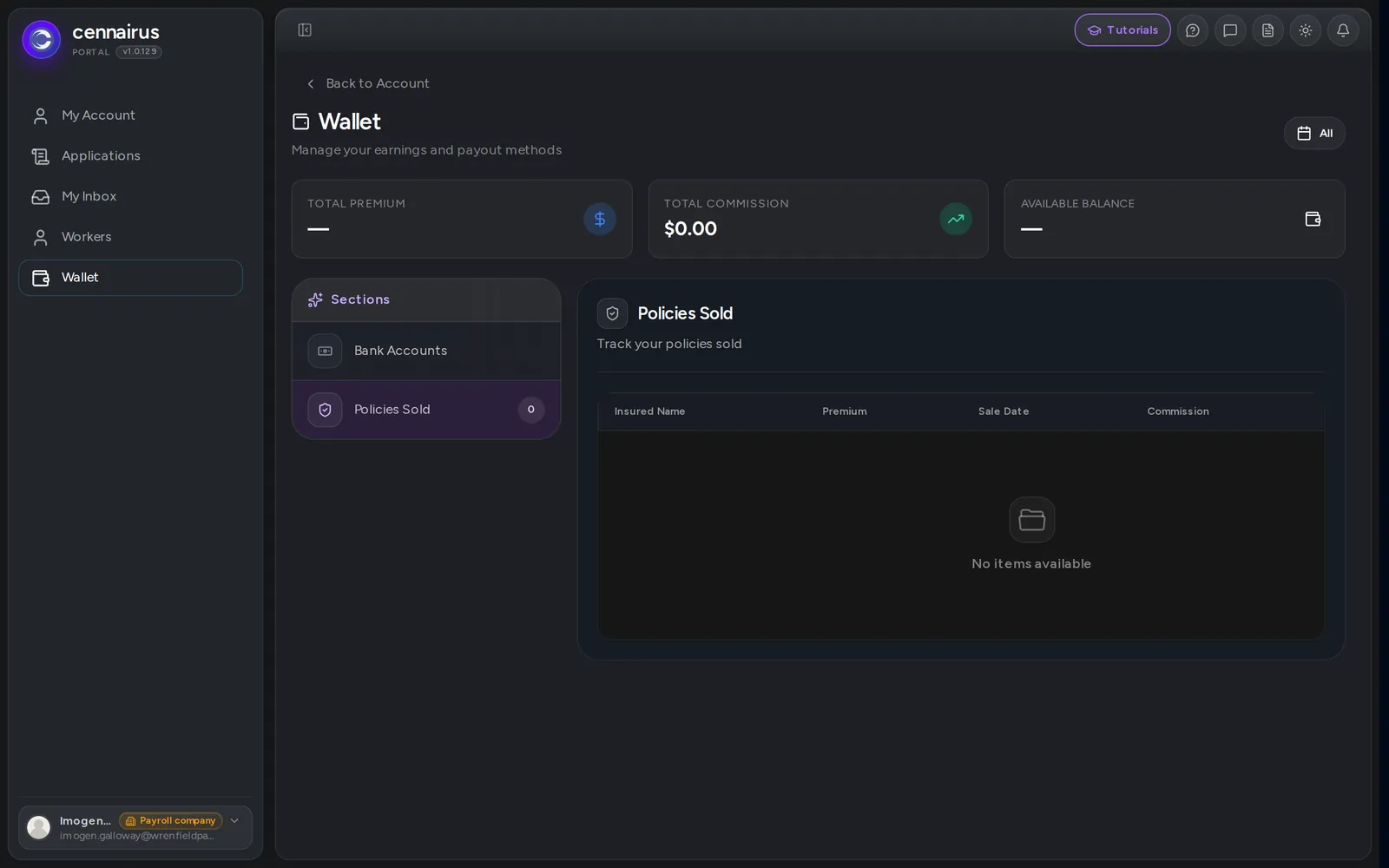Open the Tutorials button
Viewport: 1389px width, 868px height.
pos(1122,30)
